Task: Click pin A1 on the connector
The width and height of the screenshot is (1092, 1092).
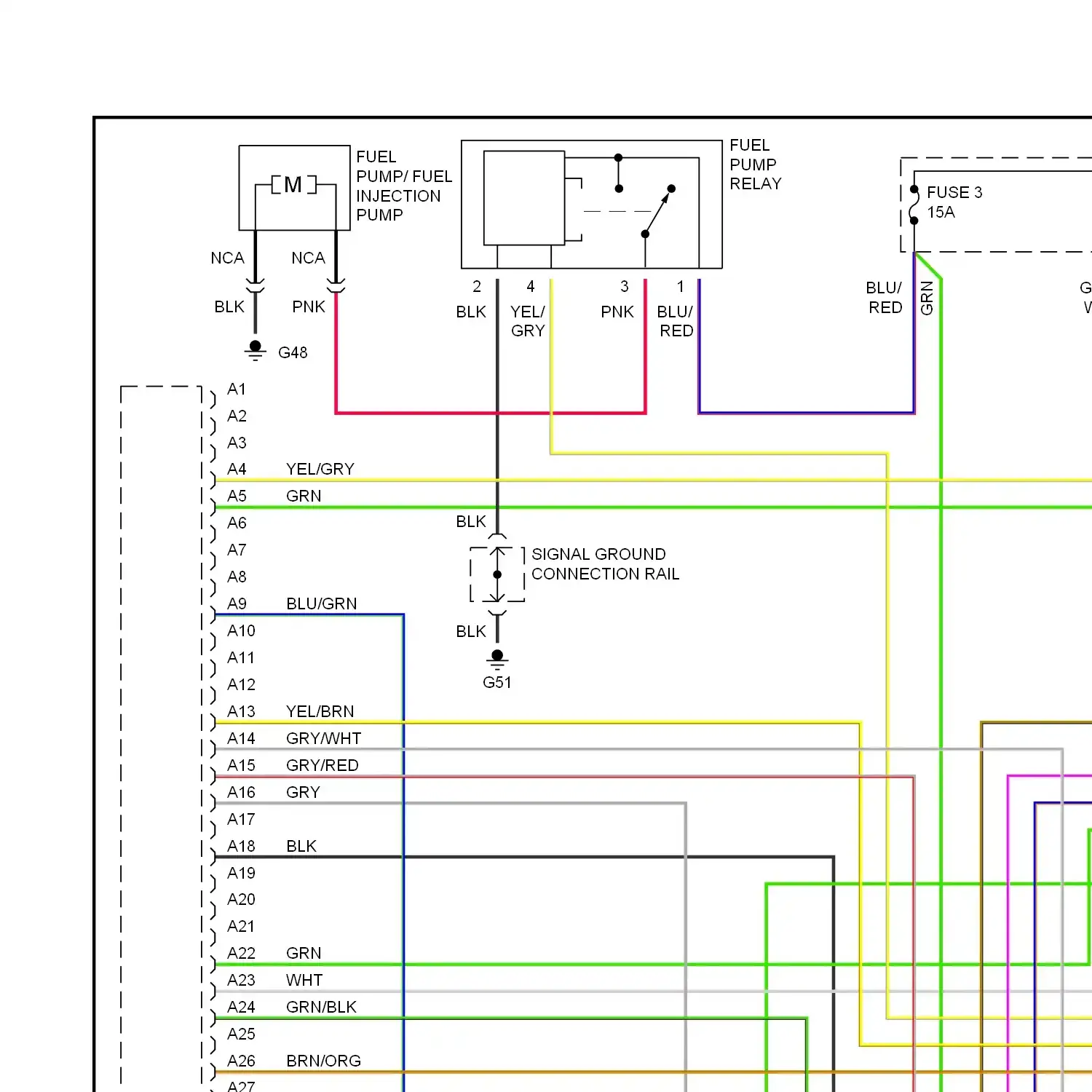Action: (x=237, y=389)
